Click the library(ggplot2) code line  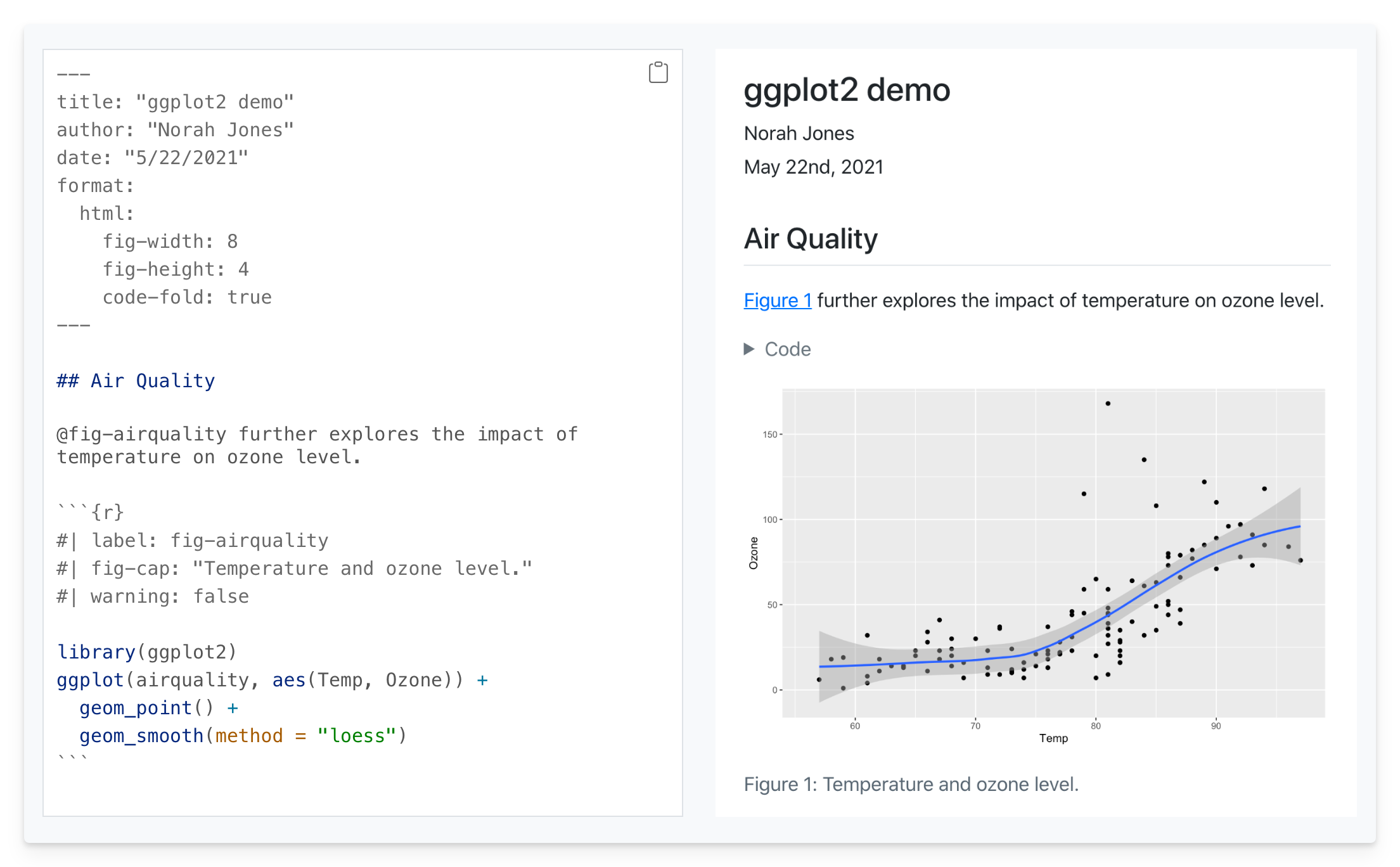[x=146, y=652]
